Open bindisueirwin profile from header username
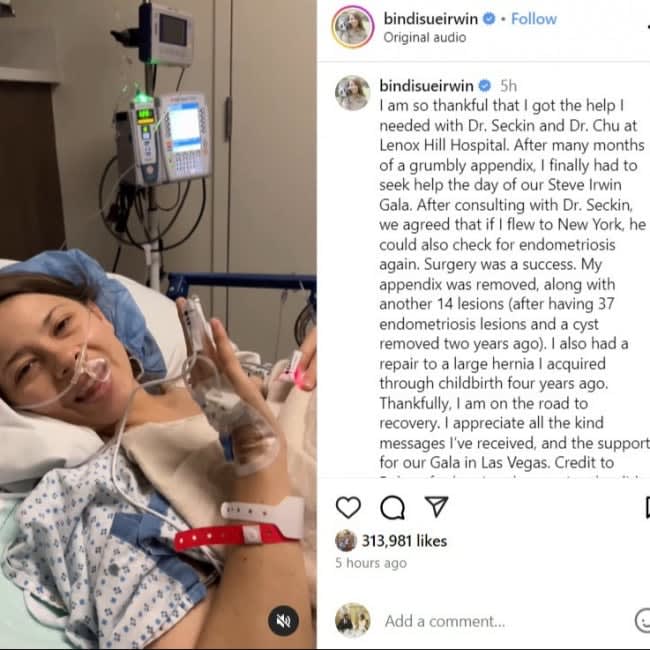Viewport: 650px width, 650px height. coord(431,19)
